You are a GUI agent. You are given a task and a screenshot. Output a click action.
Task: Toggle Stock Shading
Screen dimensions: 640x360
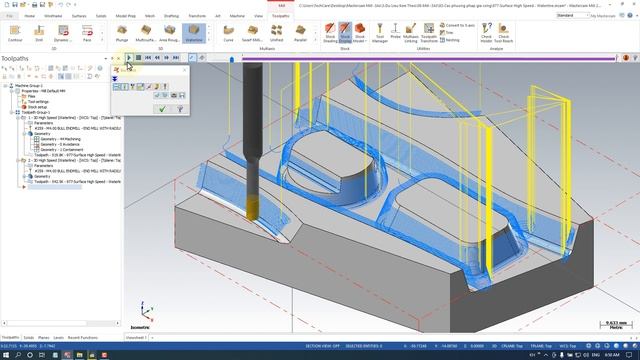(x=330, y=33)
